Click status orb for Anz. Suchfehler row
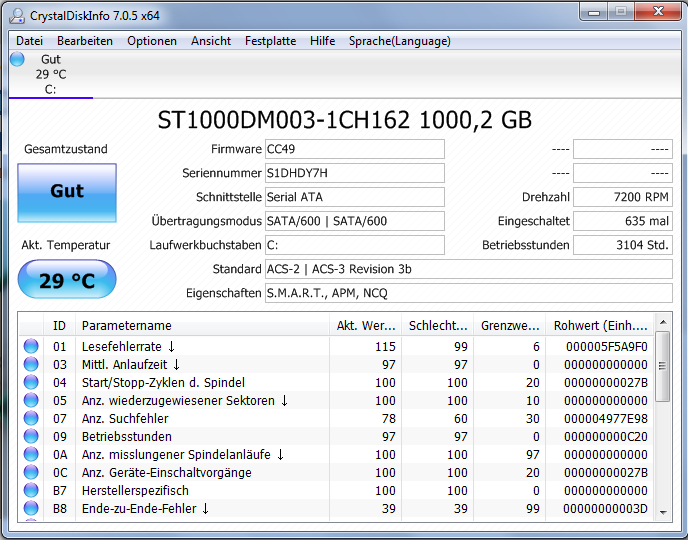This screenshot has height=540, width=688. pyautogui.click(x=31, y=418)
